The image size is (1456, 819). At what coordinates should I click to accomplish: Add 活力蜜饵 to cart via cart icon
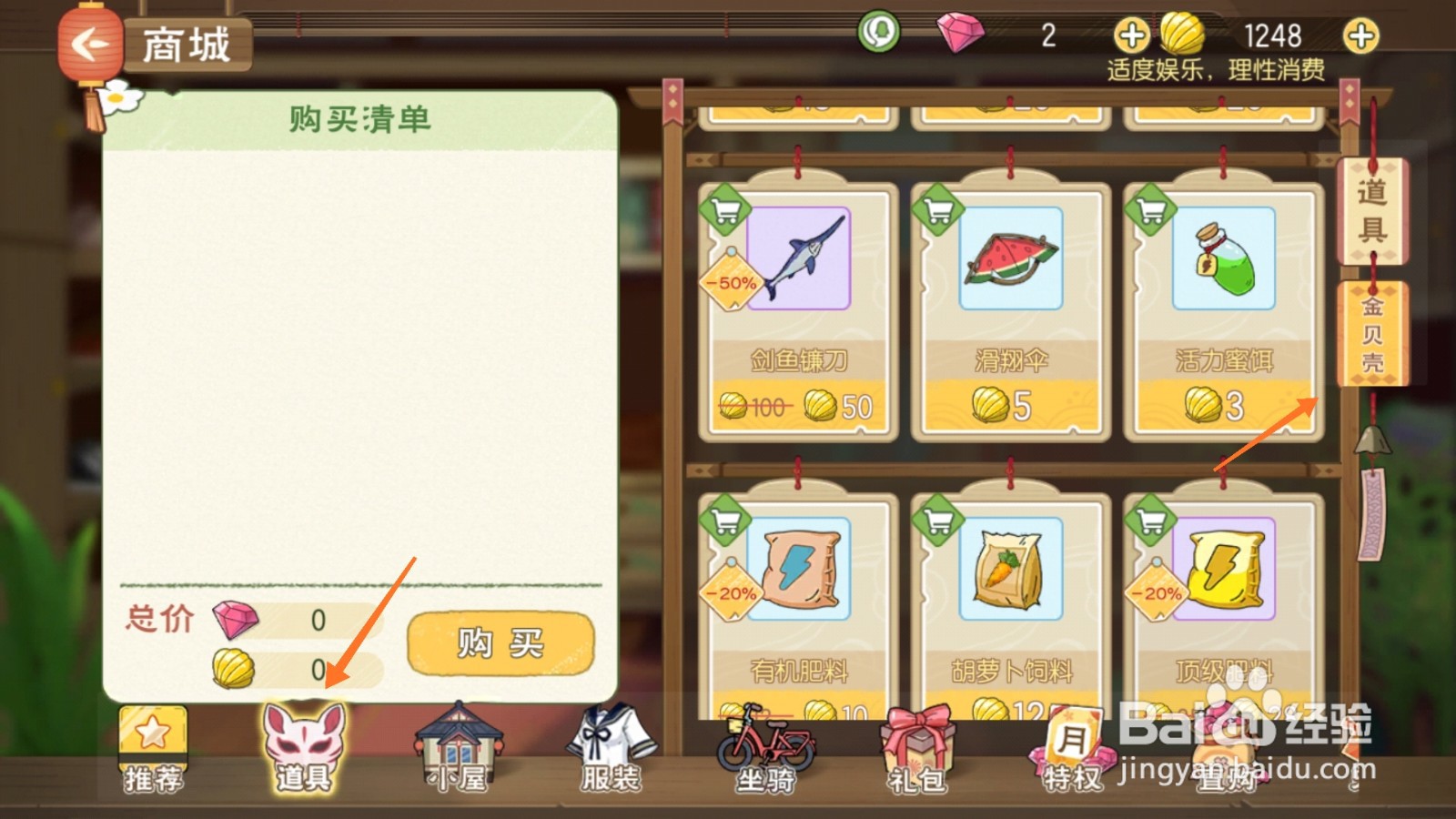1151,210
